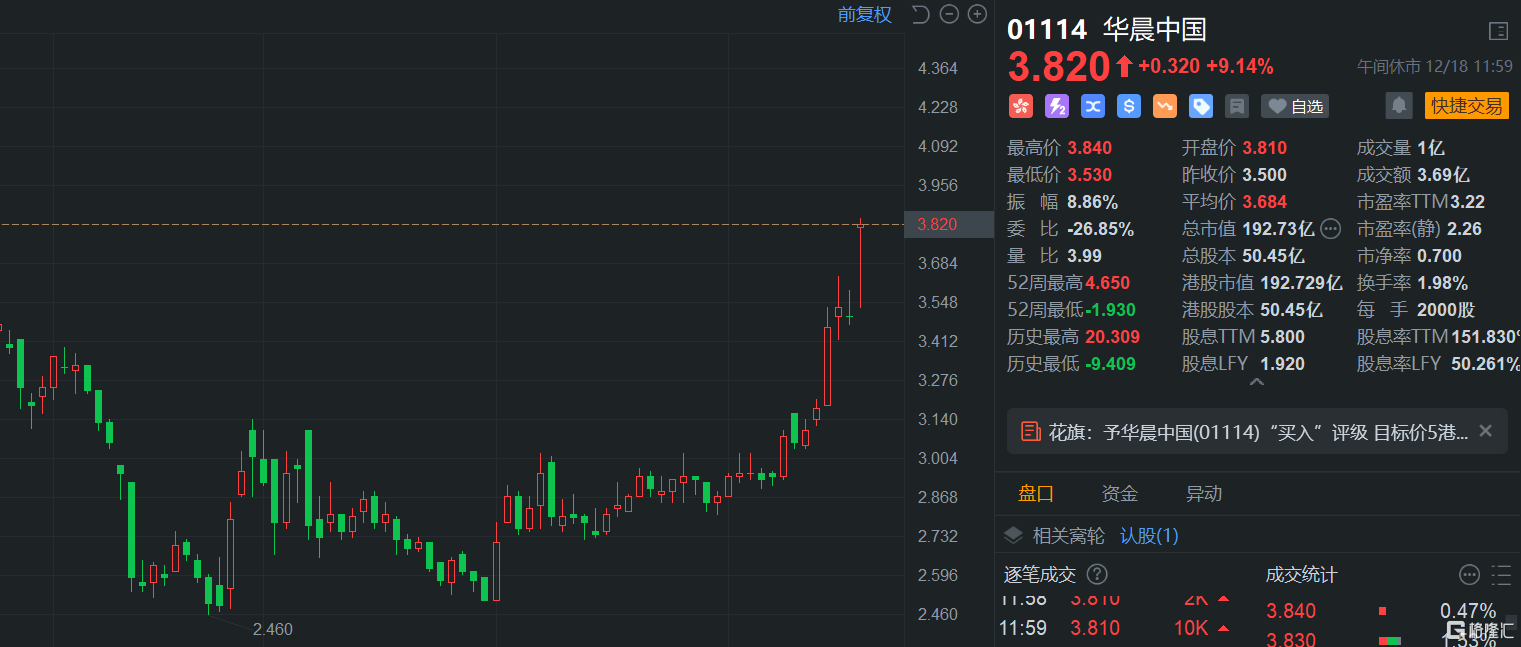Click the blue price tag icon
This screenshot has width=1521, height=647.
coord(1201,106)
